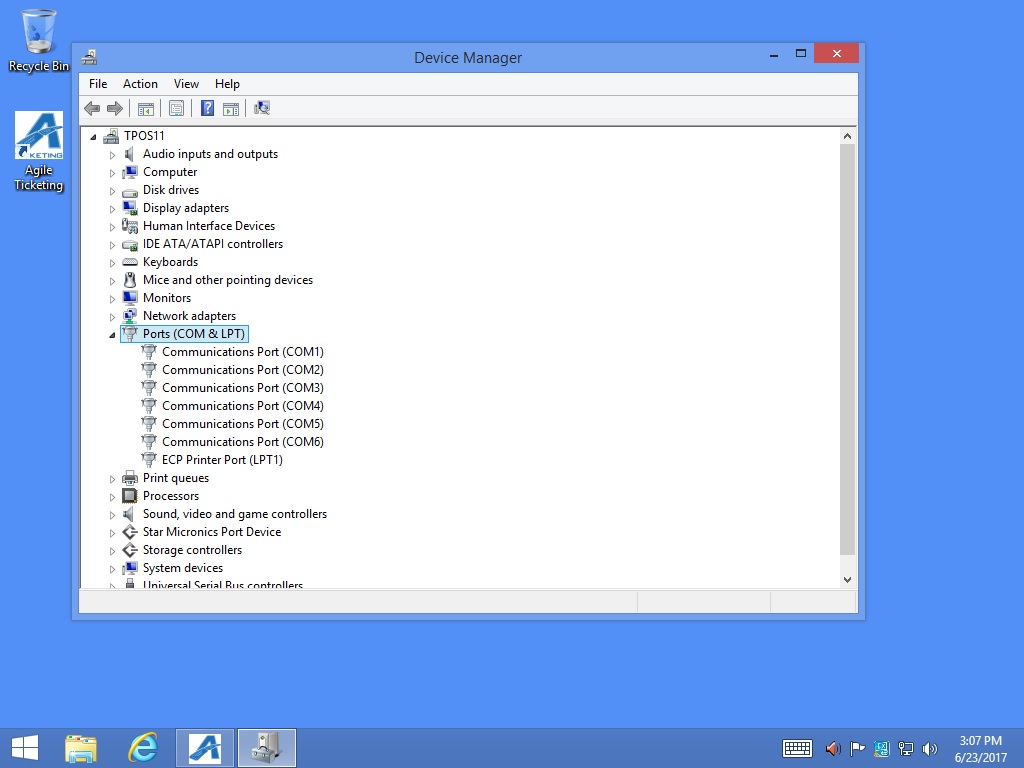Maximize the Device Manager window
1024x768 pixels.
coord(801,54)
